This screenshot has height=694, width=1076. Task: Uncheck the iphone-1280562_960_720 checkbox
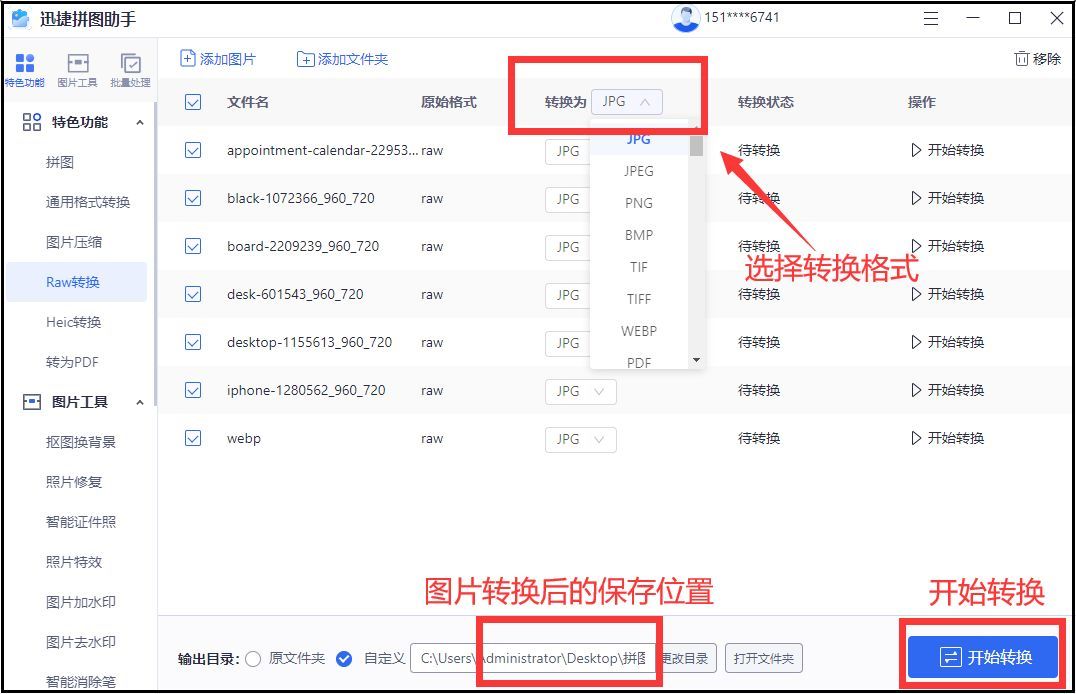[193, 391]
